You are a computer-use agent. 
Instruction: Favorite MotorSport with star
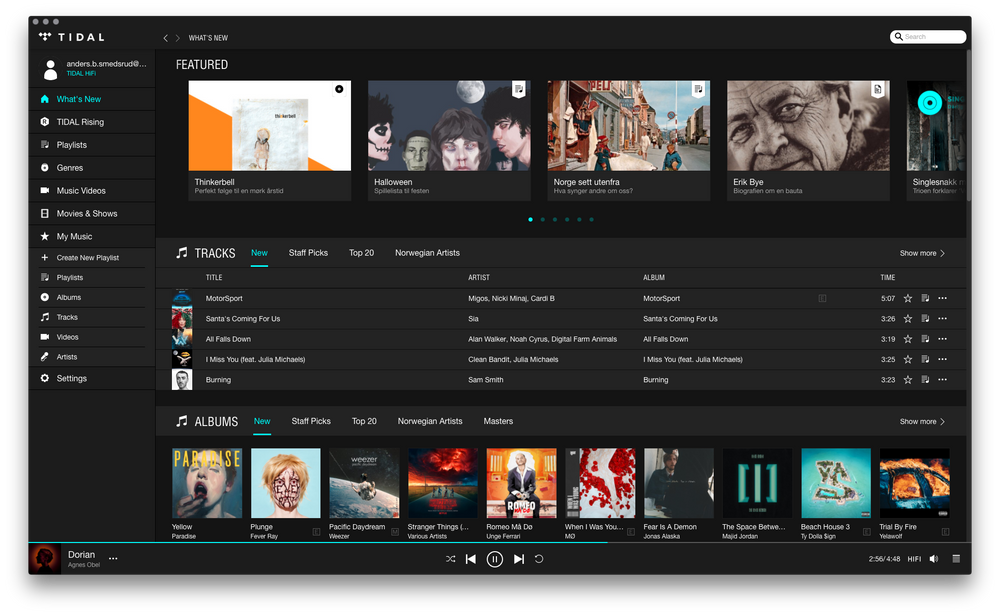tap(908, 299)
